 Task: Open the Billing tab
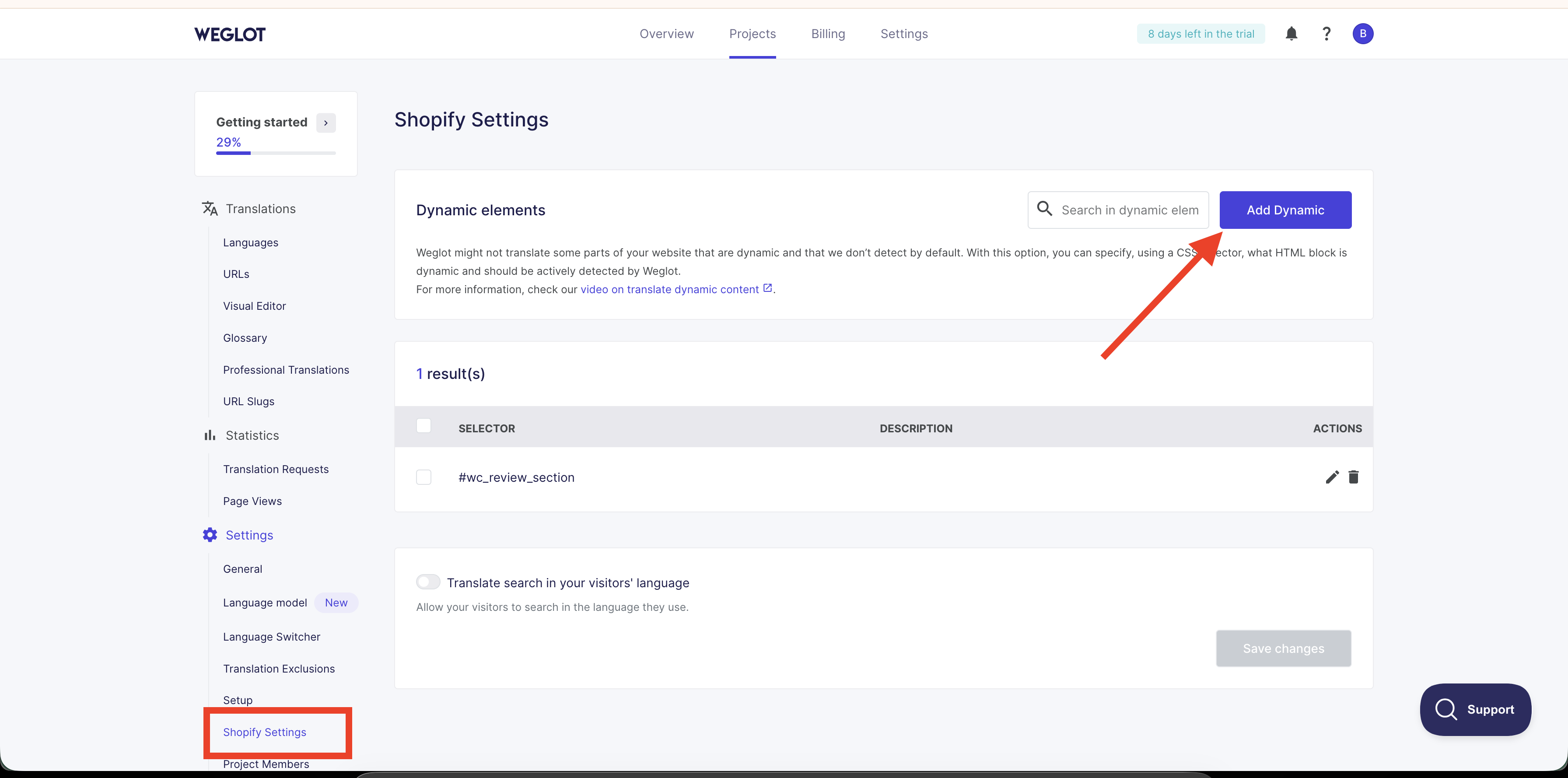click(x=828, y=34)
